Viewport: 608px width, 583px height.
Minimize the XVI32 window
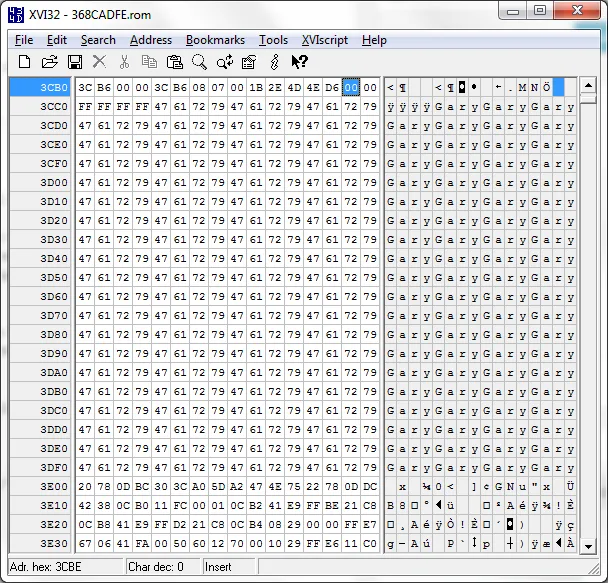click(513, 11)
